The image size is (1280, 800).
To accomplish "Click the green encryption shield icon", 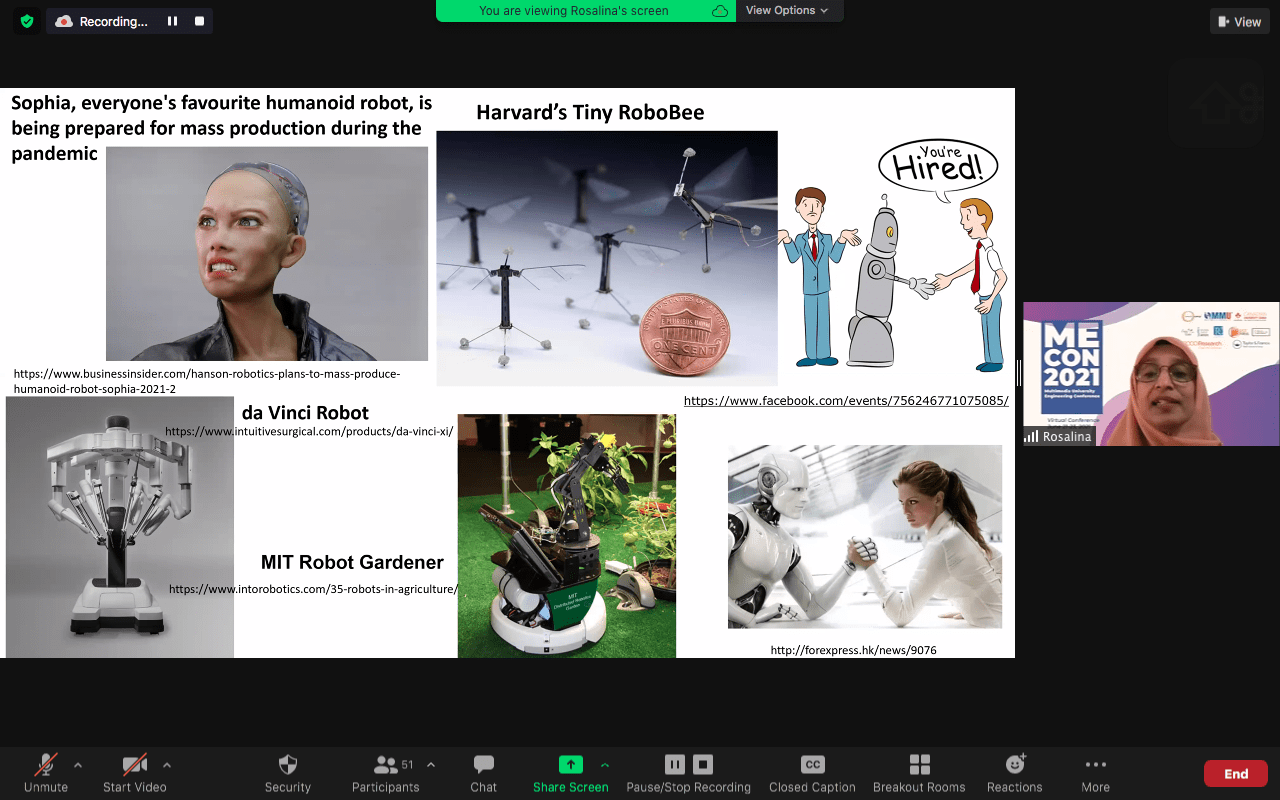I will pyautogui.click(x=27, y=21).
